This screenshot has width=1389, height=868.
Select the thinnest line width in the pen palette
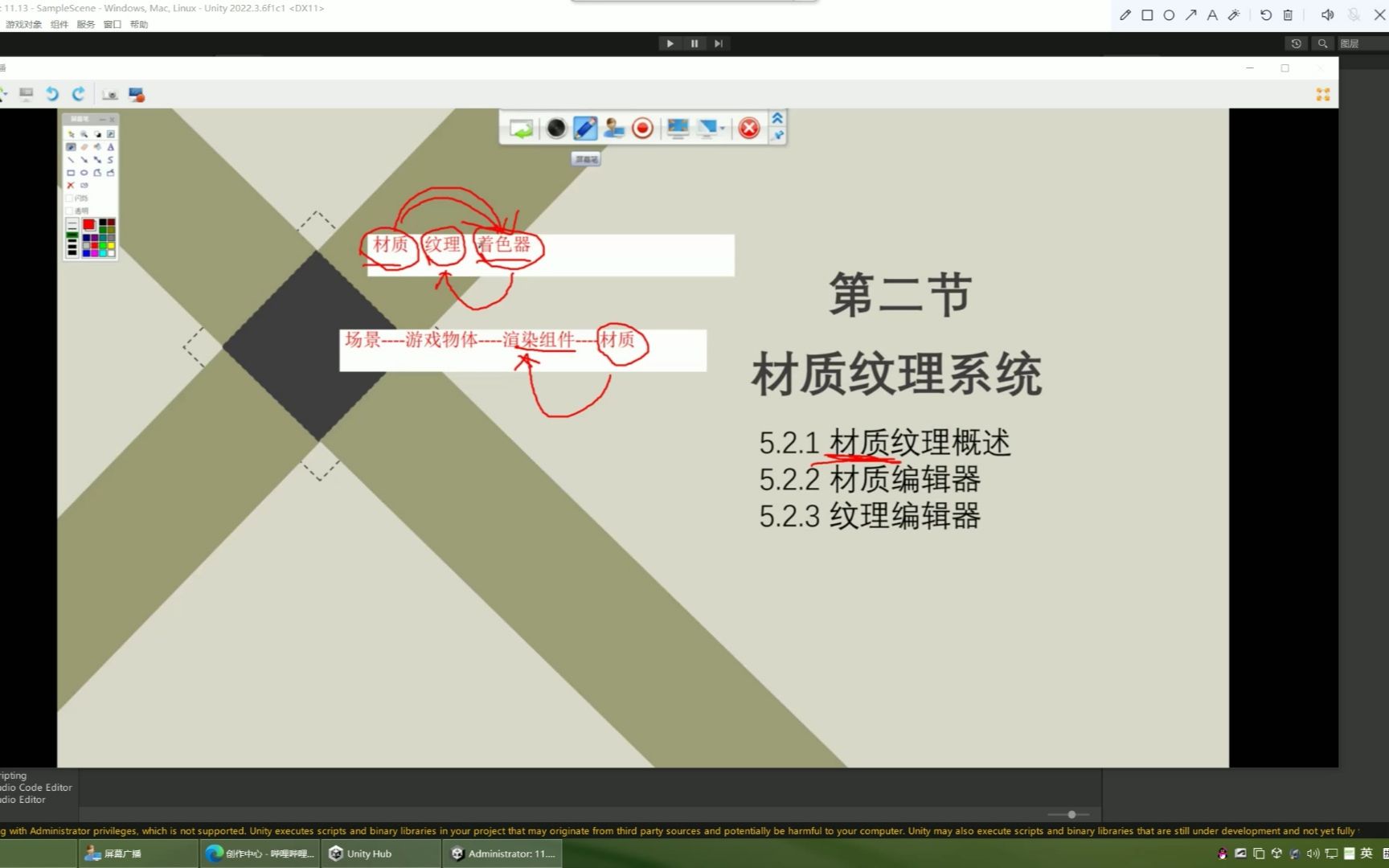pos(72,223)
